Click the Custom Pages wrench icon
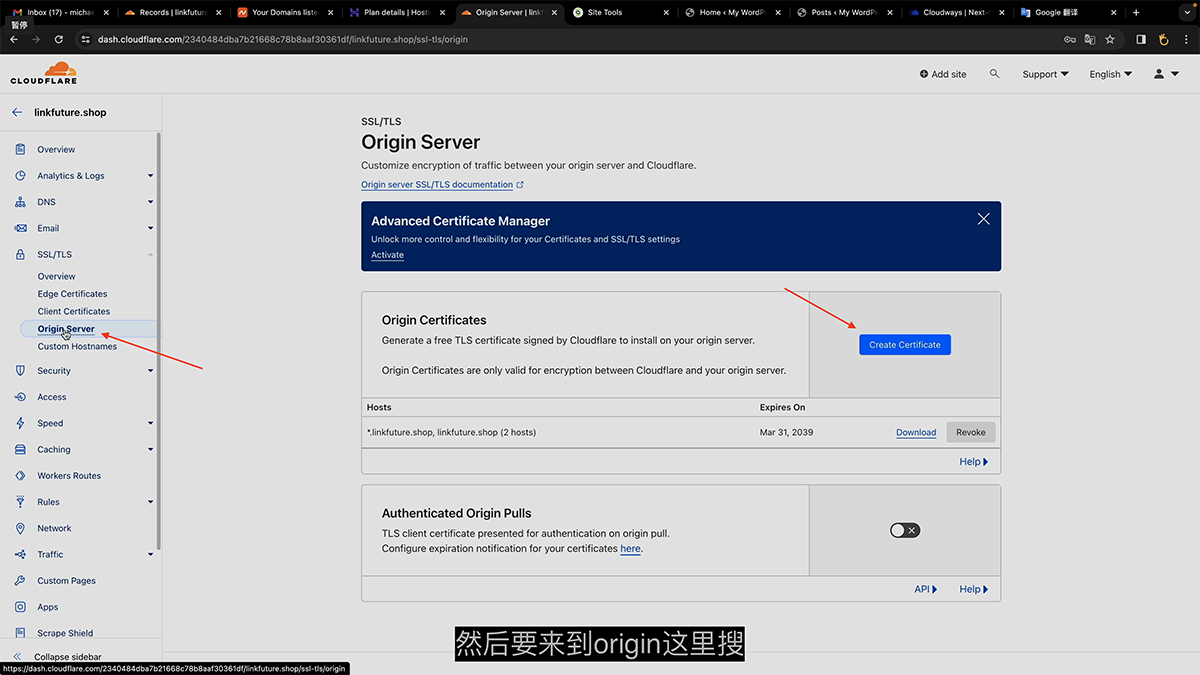Screen dimensions: 1200x675 (20, 581)
